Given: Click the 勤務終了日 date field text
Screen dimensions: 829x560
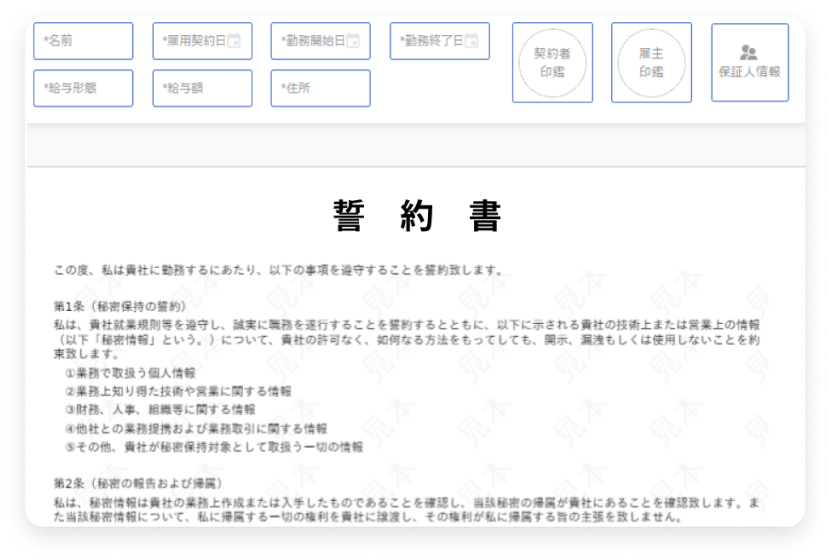Looking at the screenshot, I should pos(430,41).
